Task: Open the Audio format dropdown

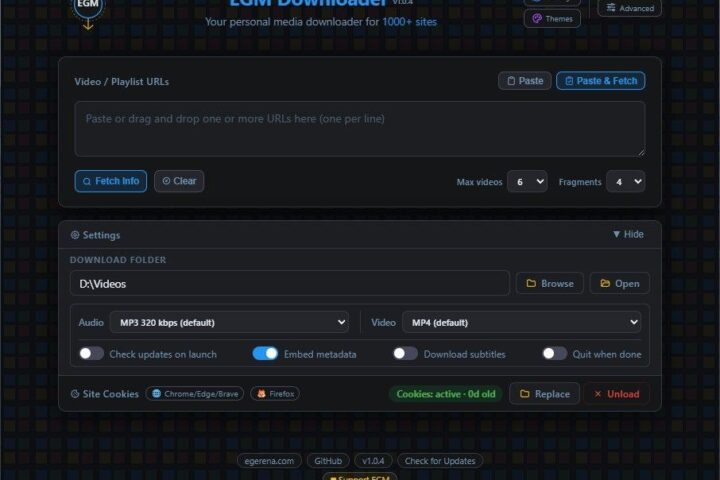Action: 229,322
